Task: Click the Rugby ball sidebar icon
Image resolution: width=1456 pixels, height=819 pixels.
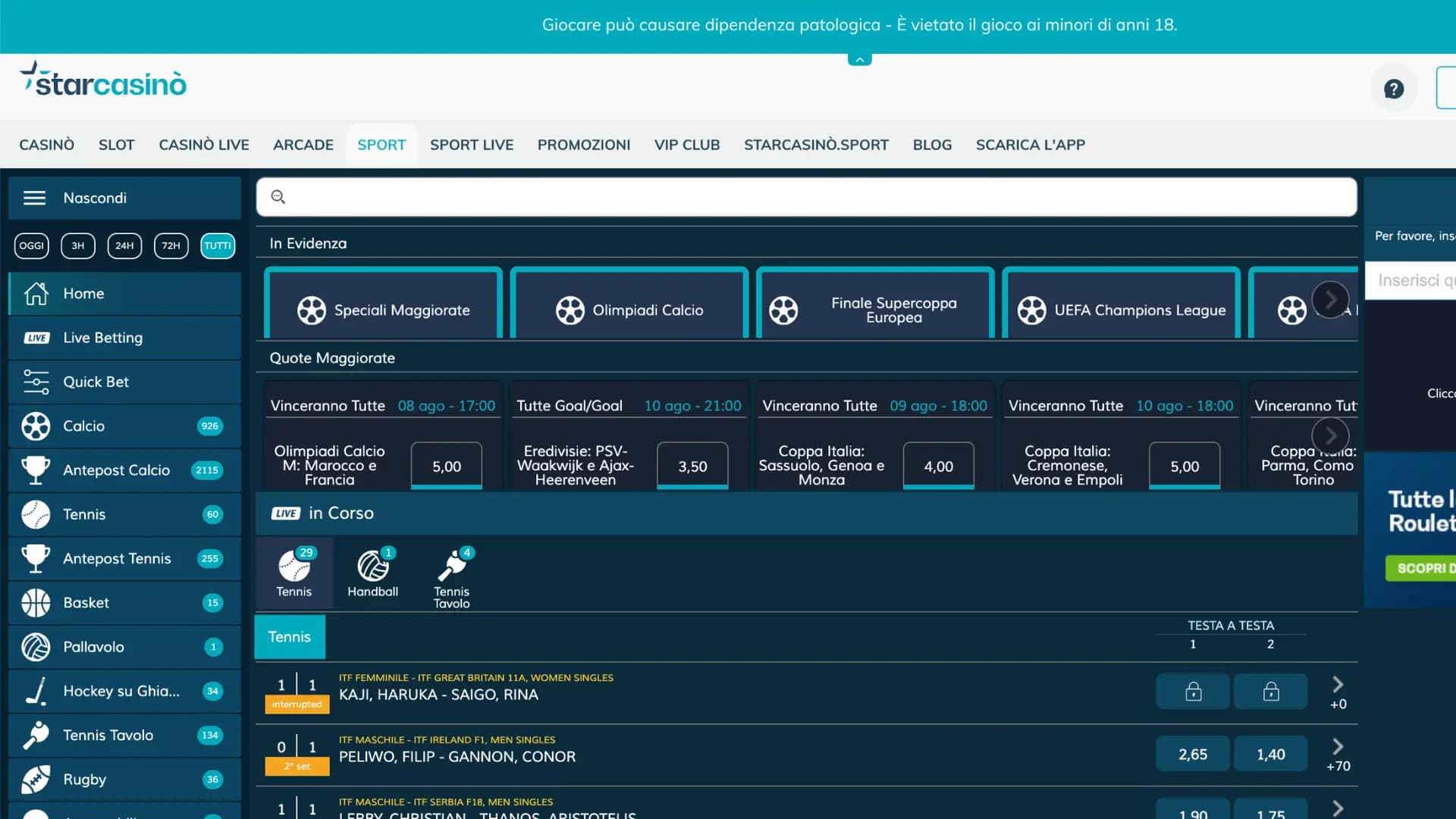Action: [x=36, y=780]
